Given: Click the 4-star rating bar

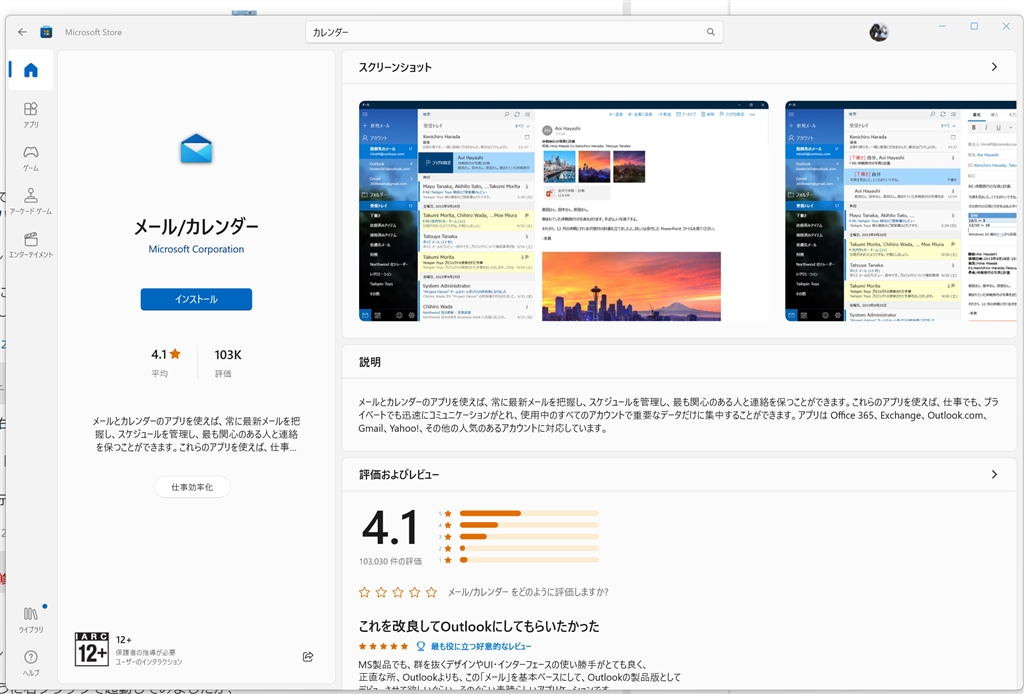Looking at the screenshot, I should [529, 525].
